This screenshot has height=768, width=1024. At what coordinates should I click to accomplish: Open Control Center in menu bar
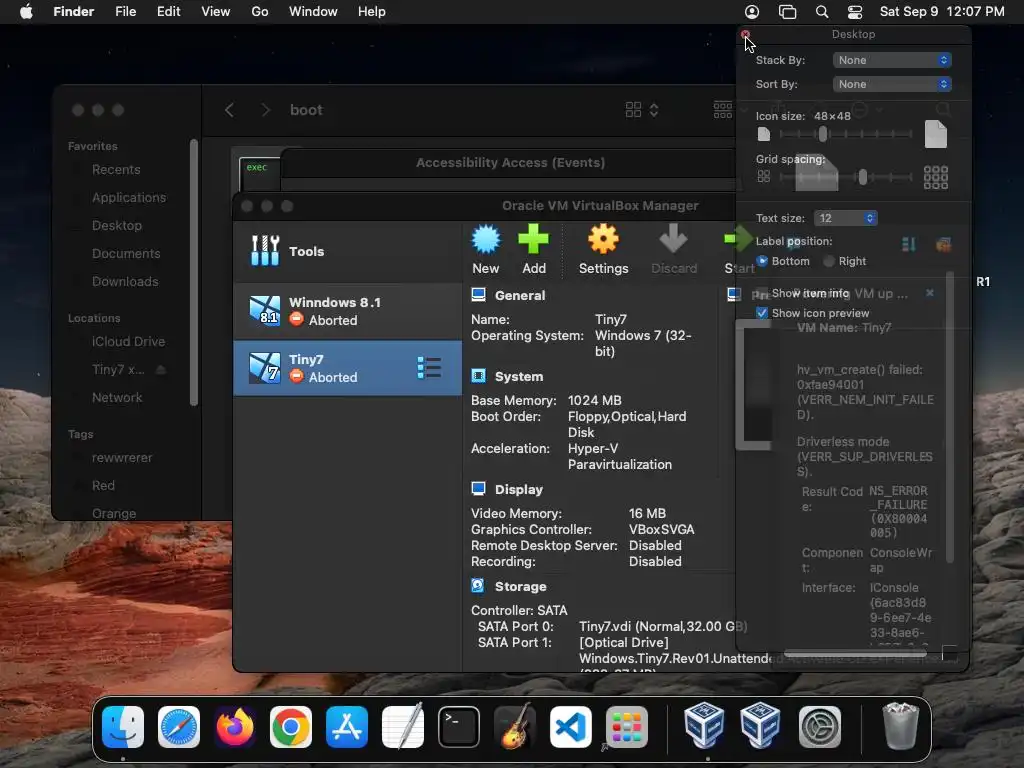point(855,12)
